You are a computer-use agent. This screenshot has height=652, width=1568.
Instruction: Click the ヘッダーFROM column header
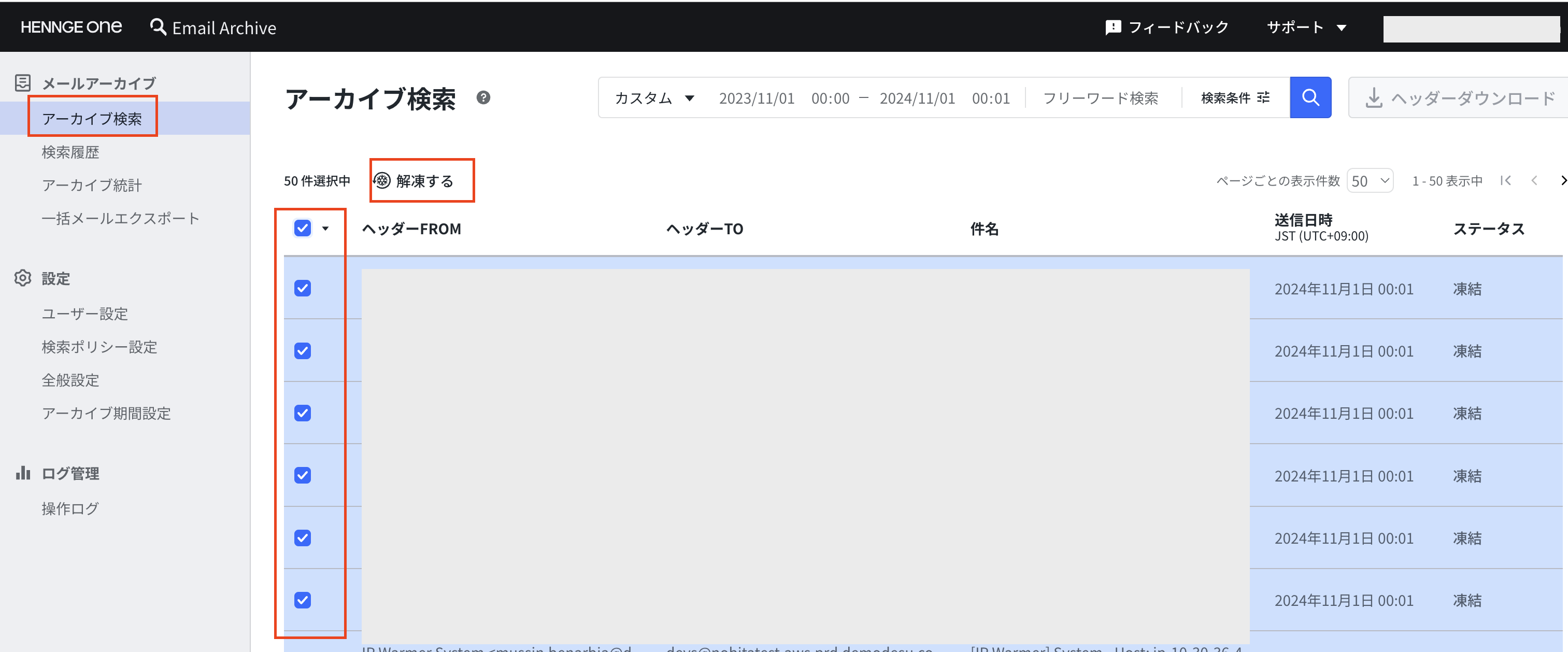(x=411, y=229)
